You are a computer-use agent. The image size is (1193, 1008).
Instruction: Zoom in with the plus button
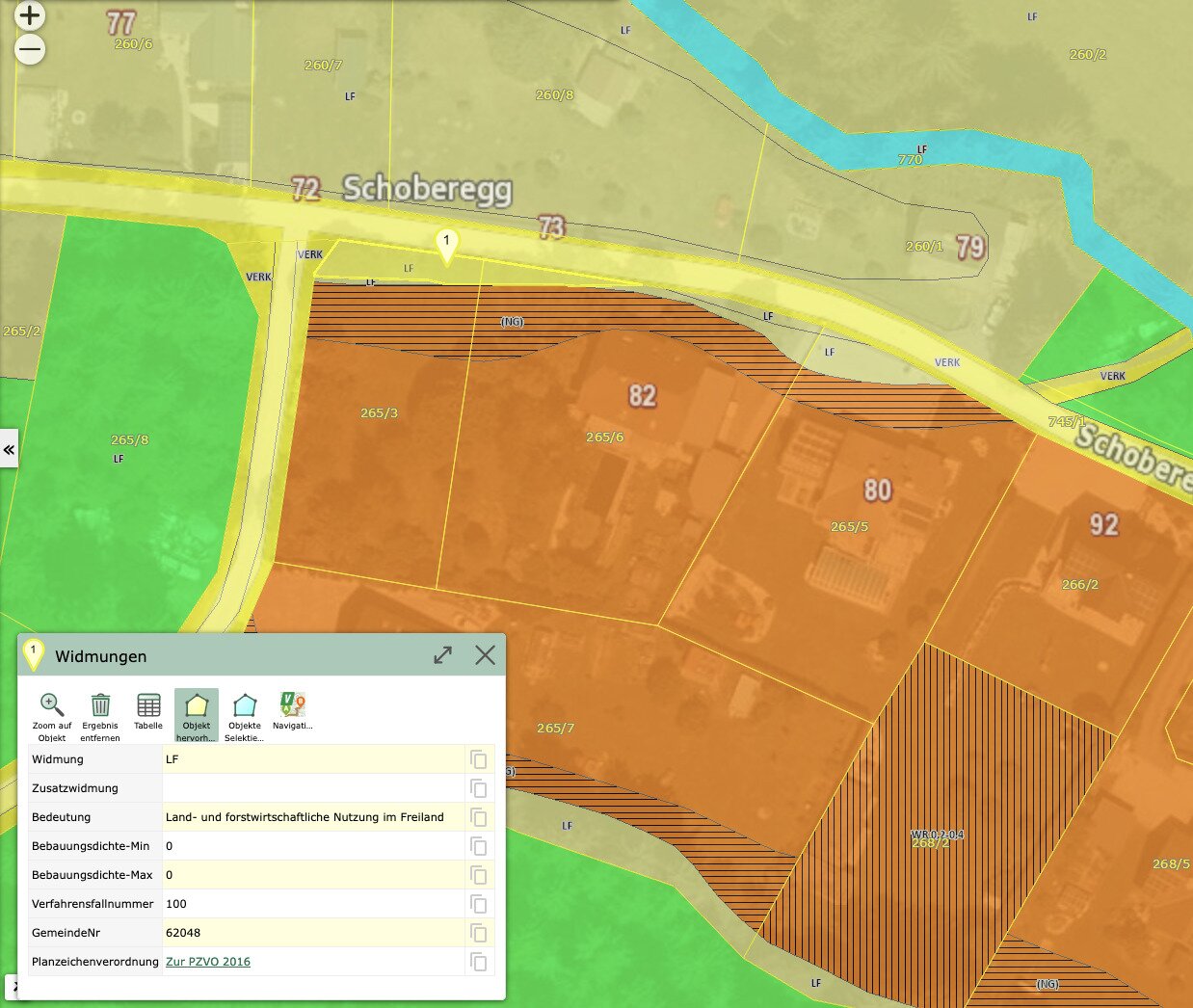pos(30,15)
